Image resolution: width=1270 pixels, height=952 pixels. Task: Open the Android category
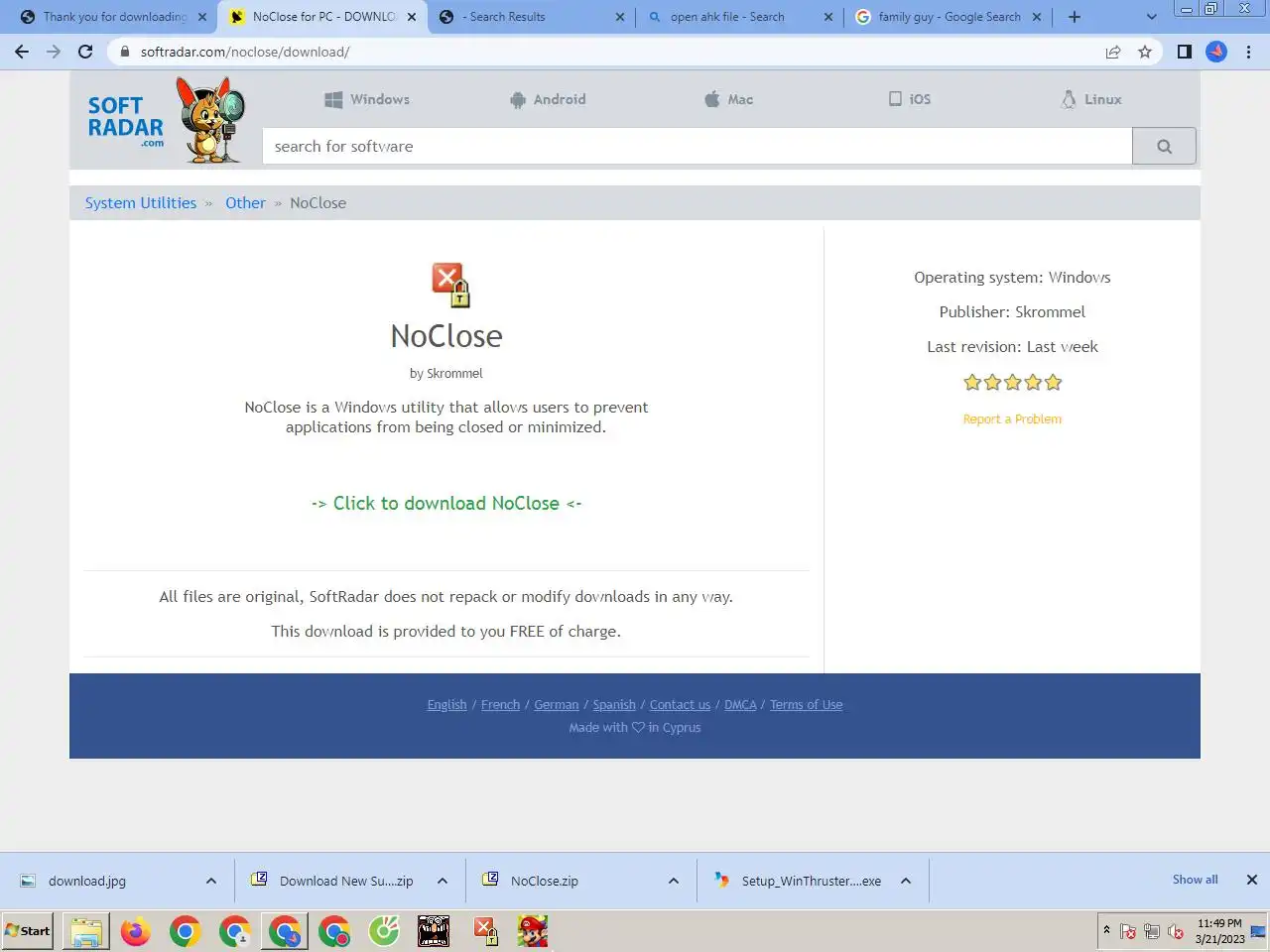548,99
